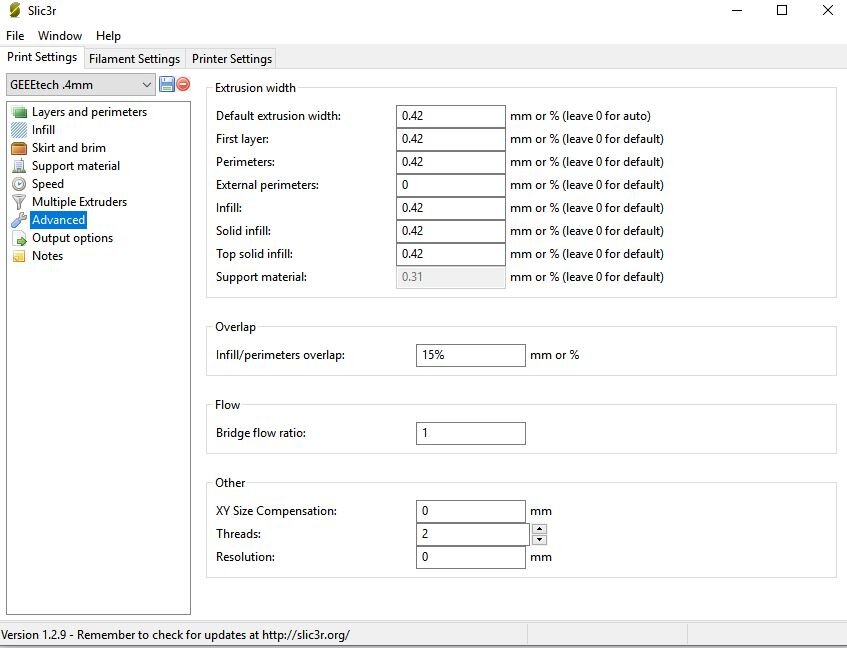Go to Support material settings
The image size is (847, 648).
(76, 166)
